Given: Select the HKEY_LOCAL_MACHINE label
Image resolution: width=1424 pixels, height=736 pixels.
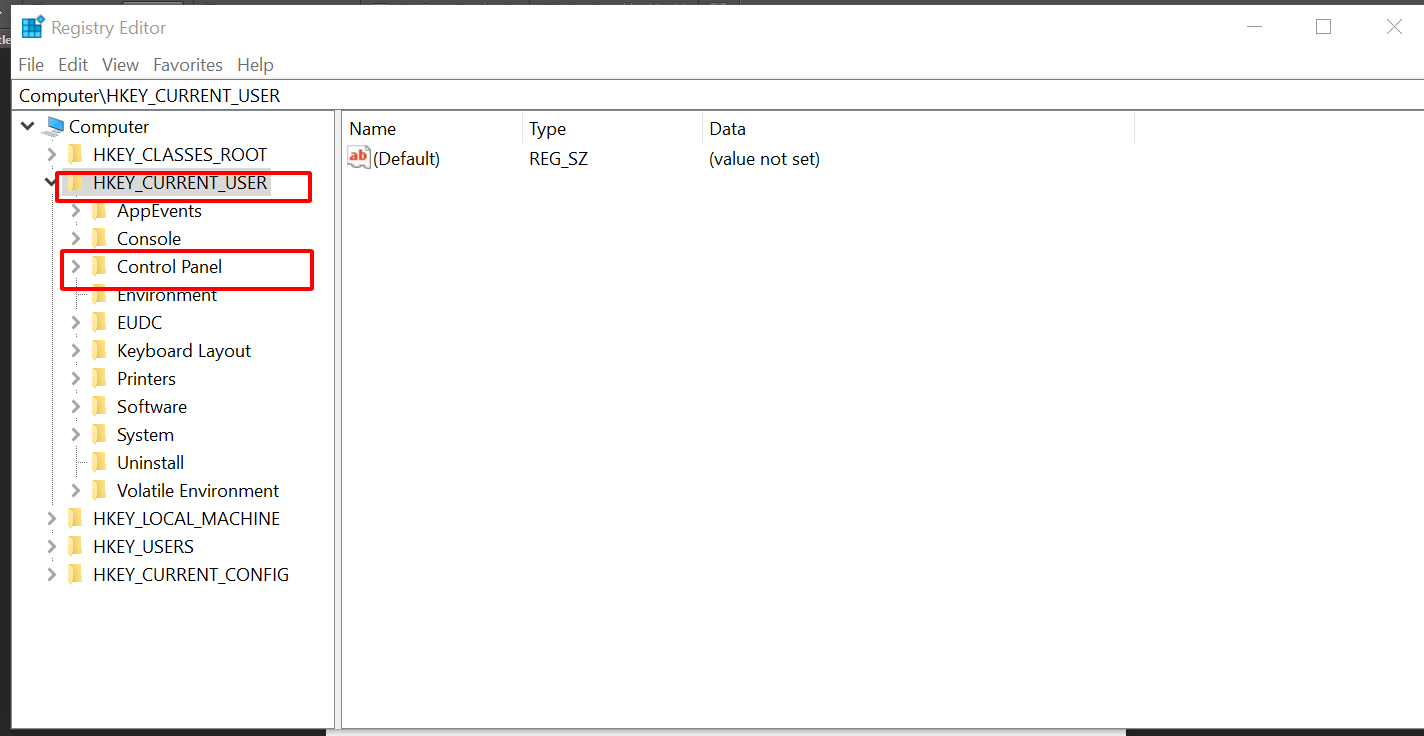Looking at the screenshot, I should point(186,519).
